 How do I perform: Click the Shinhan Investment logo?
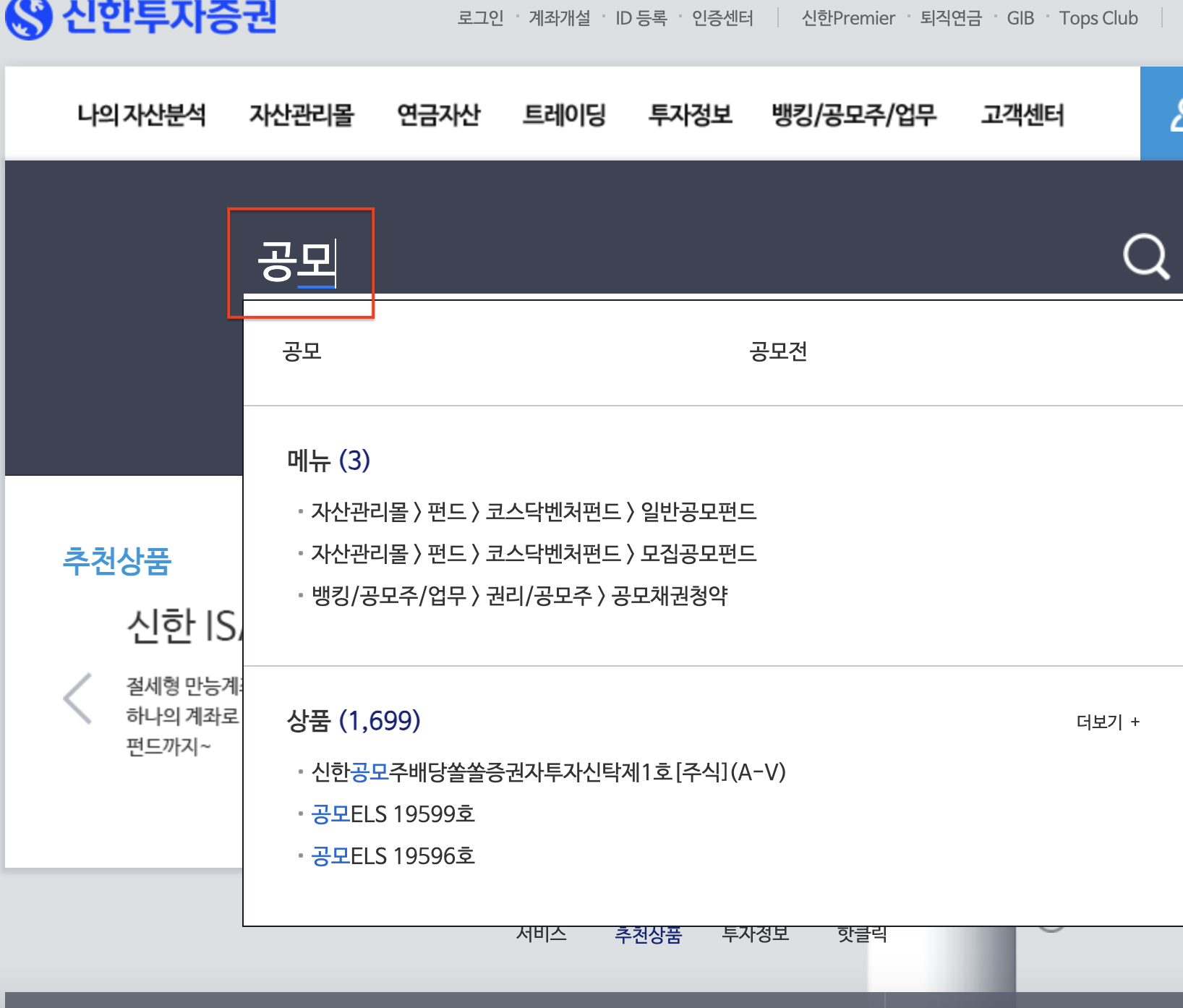point(141,17)
